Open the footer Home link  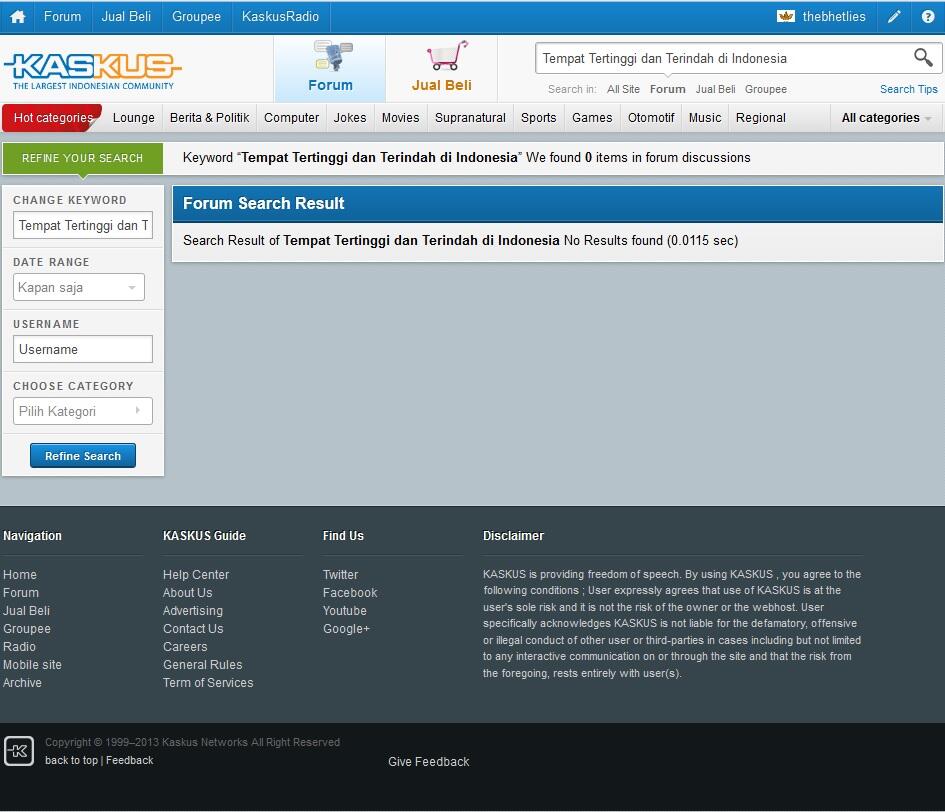20,574
